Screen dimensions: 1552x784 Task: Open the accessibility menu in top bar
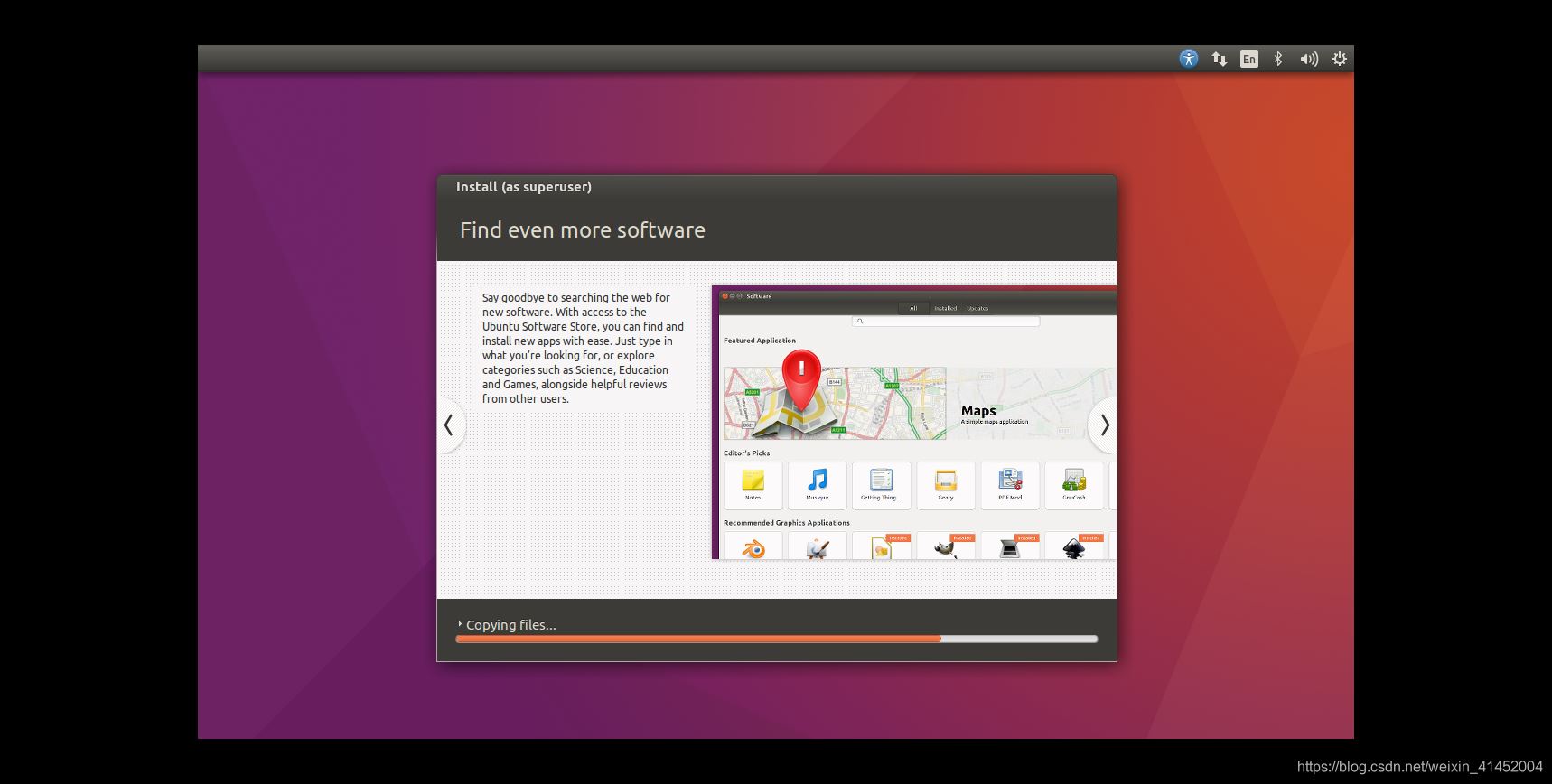point(1188,59)
